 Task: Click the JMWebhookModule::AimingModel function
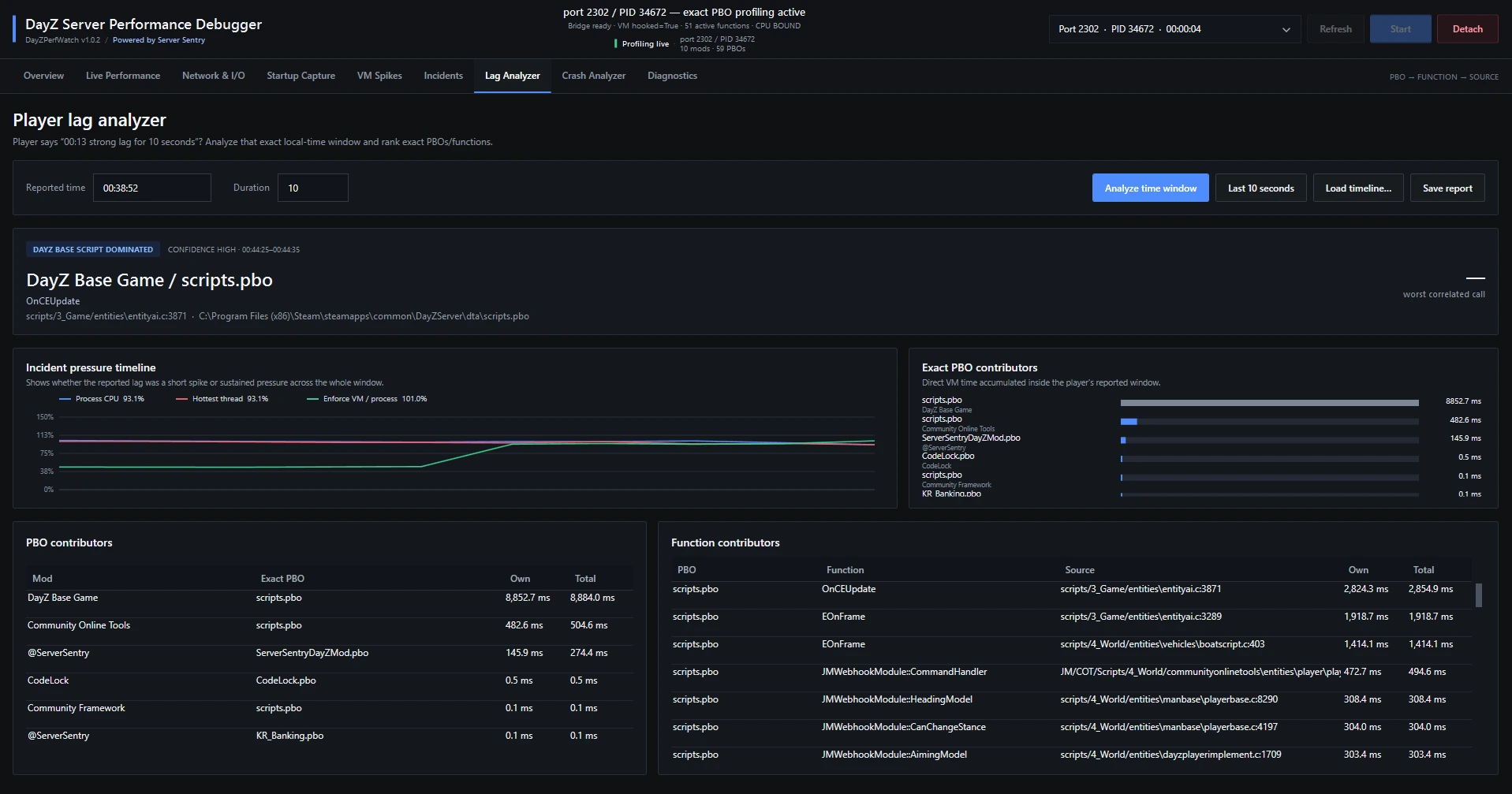point(894,755)
